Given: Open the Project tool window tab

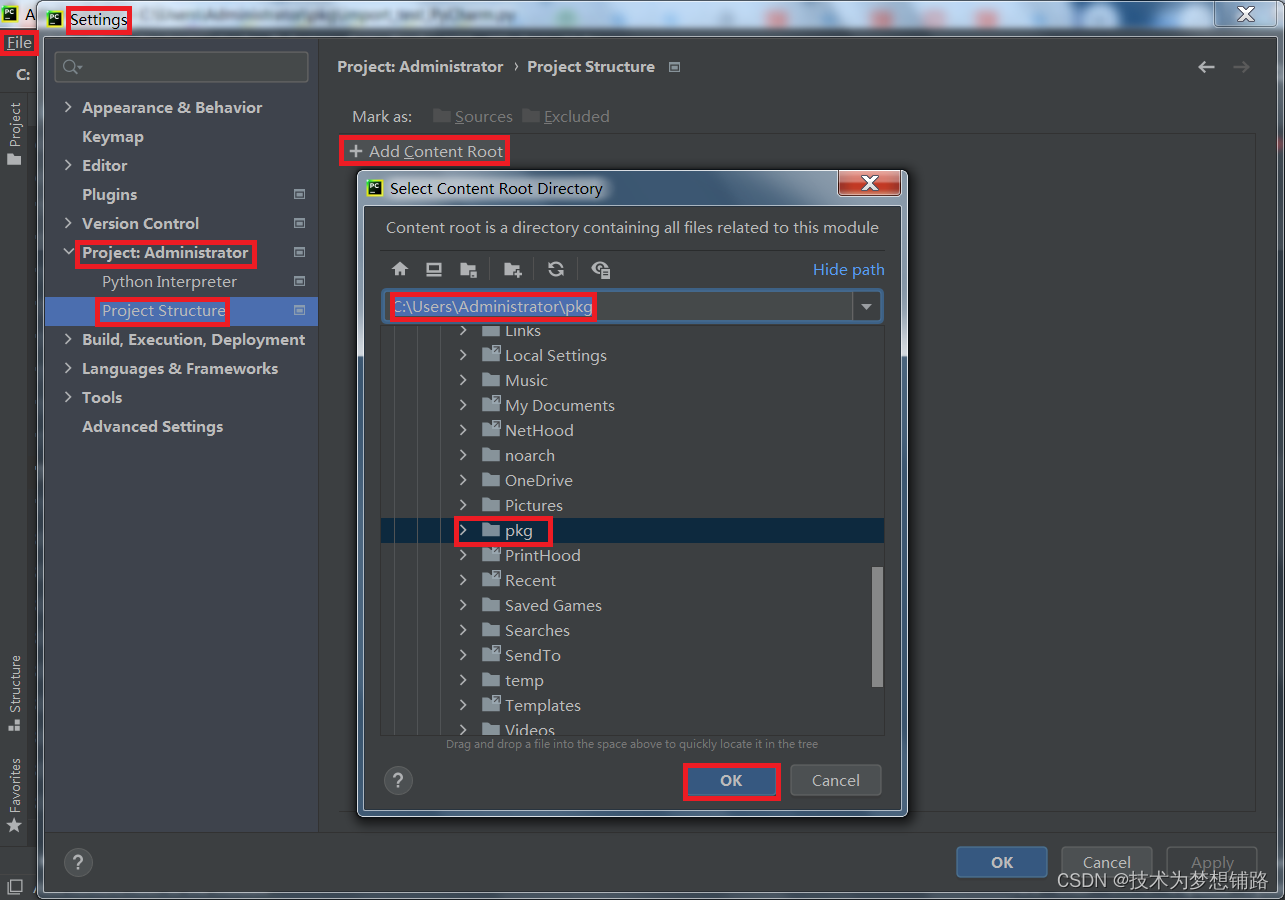Looking at the screenshot, I should click(14, 133).
